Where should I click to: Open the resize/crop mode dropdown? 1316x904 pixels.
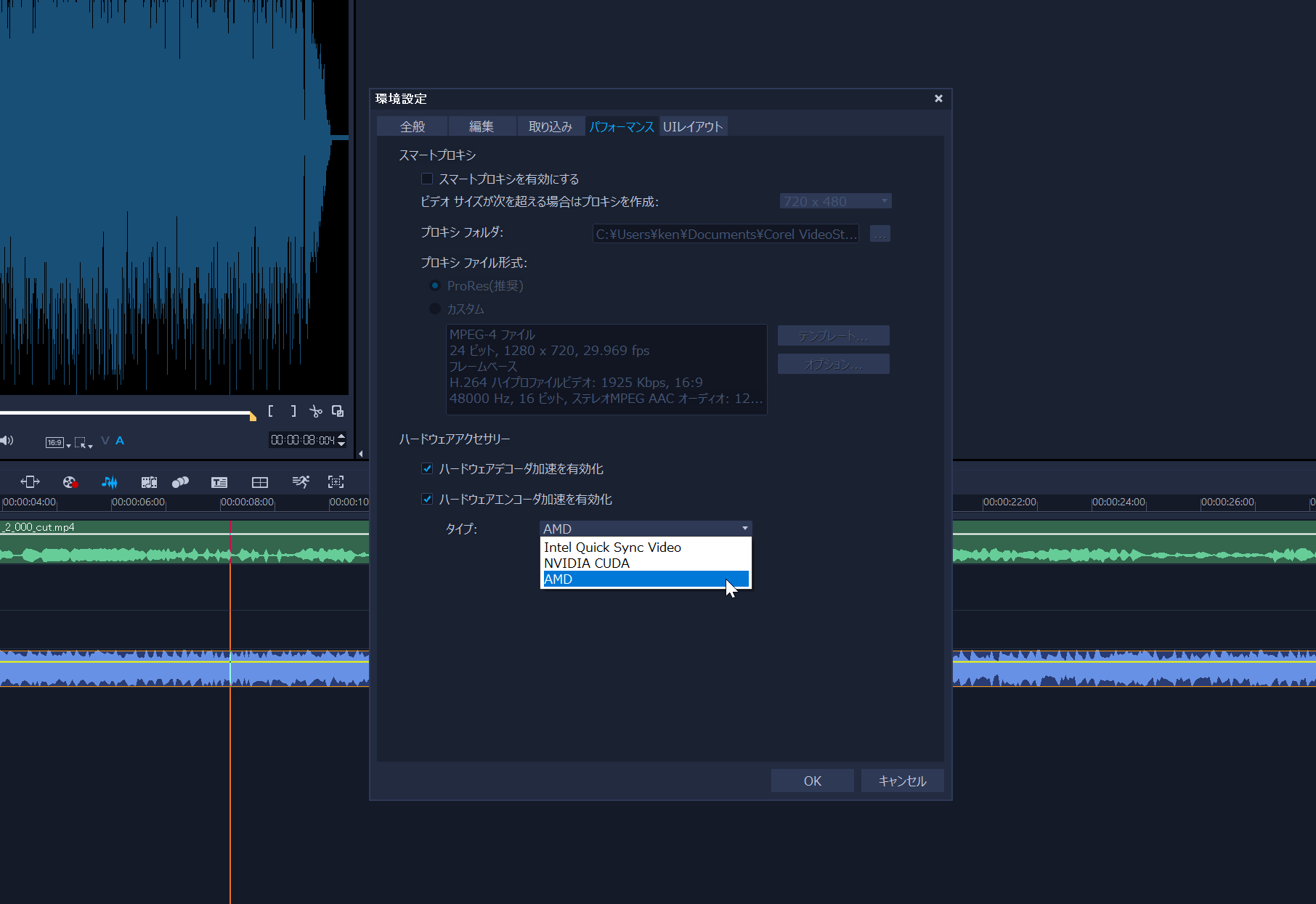click(84, 442)
